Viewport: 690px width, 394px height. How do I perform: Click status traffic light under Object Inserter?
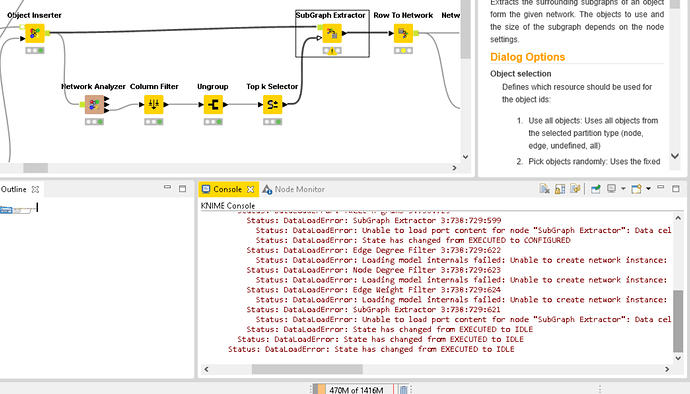pyautogui.click(x=35, y=51)
